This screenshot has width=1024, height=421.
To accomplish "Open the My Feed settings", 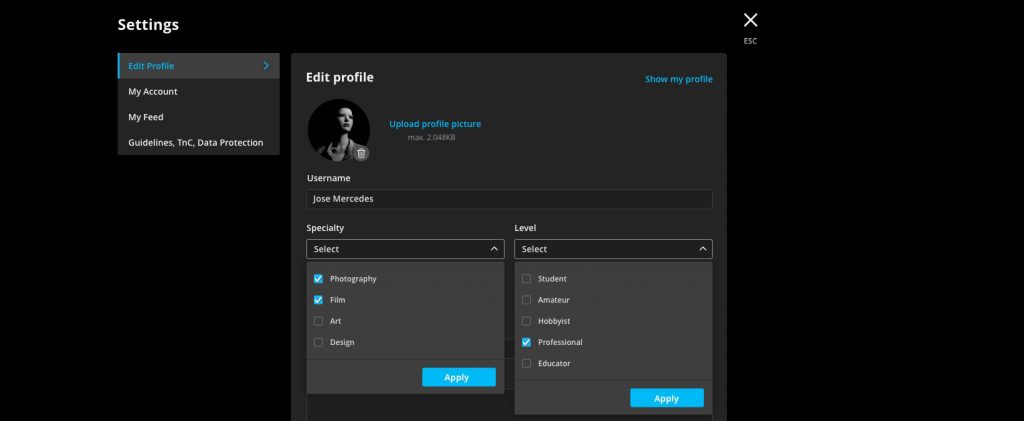I will pos(199,117).
